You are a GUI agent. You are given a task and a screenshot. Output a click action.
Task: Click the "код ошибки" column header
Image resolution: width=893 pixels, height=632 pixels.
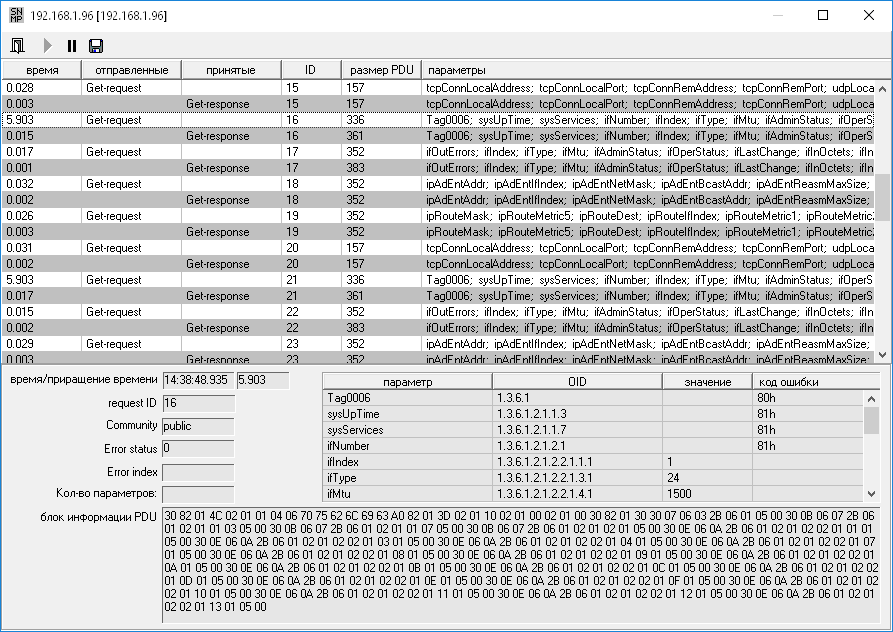797,381
